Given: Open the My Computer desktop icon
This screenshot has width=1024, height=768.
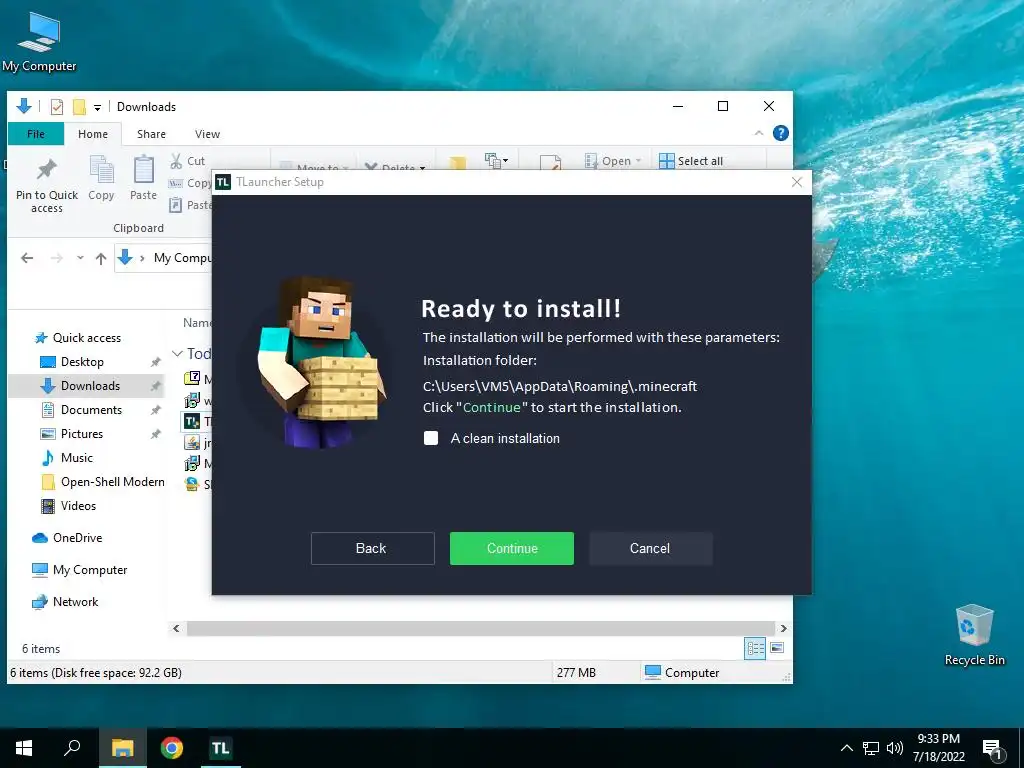Looking at the screenshot, I should pos(39,42).
